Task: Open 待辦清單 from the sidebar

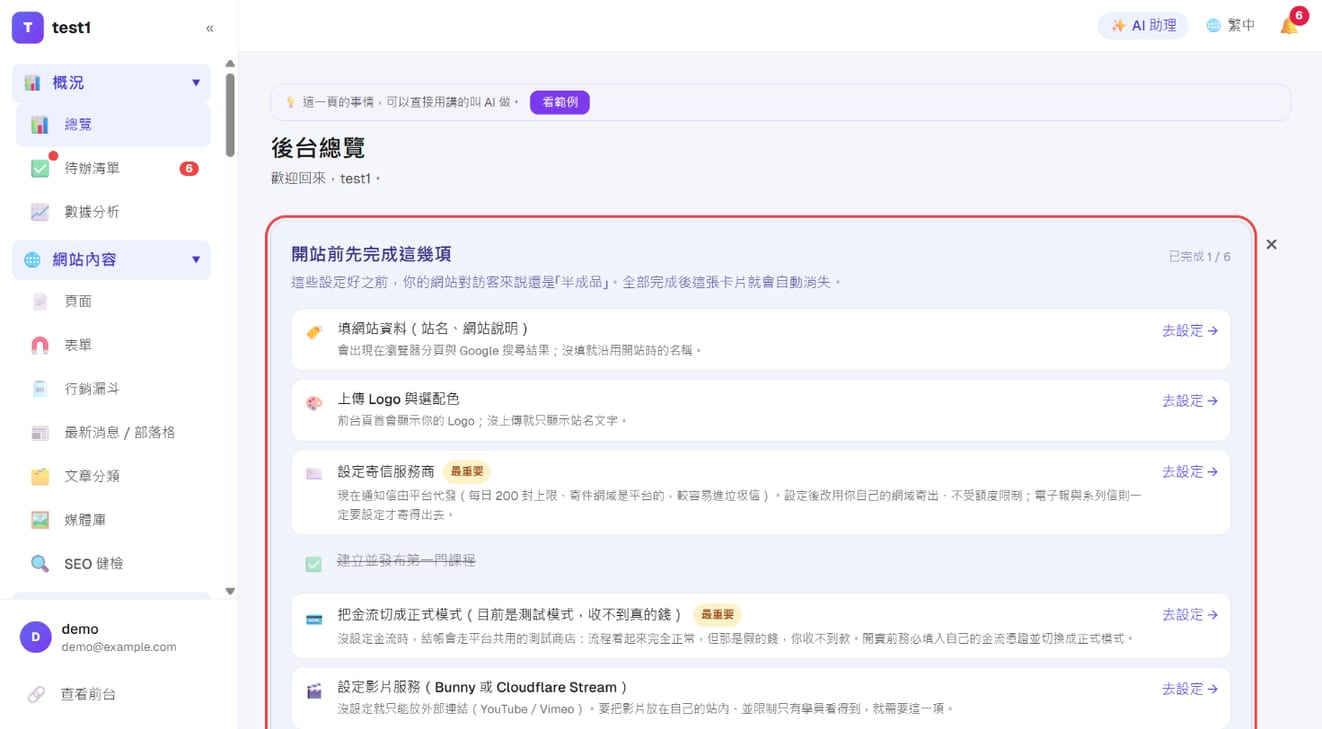Action: (x=113, y=168)
